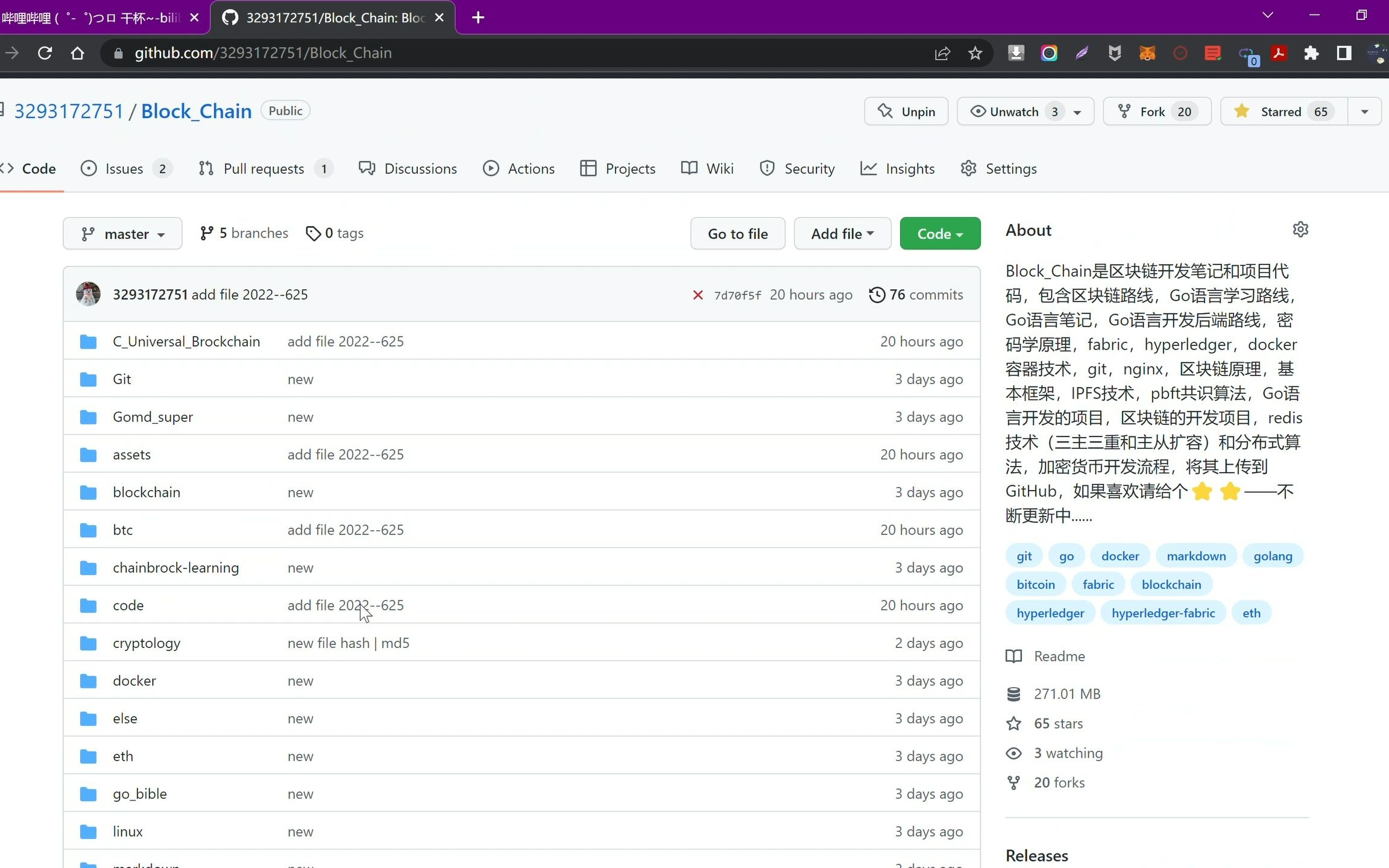Viewport: 1389px width, 868px height.
Task: Switch to the Projects tab
Action: click(617, 169)
